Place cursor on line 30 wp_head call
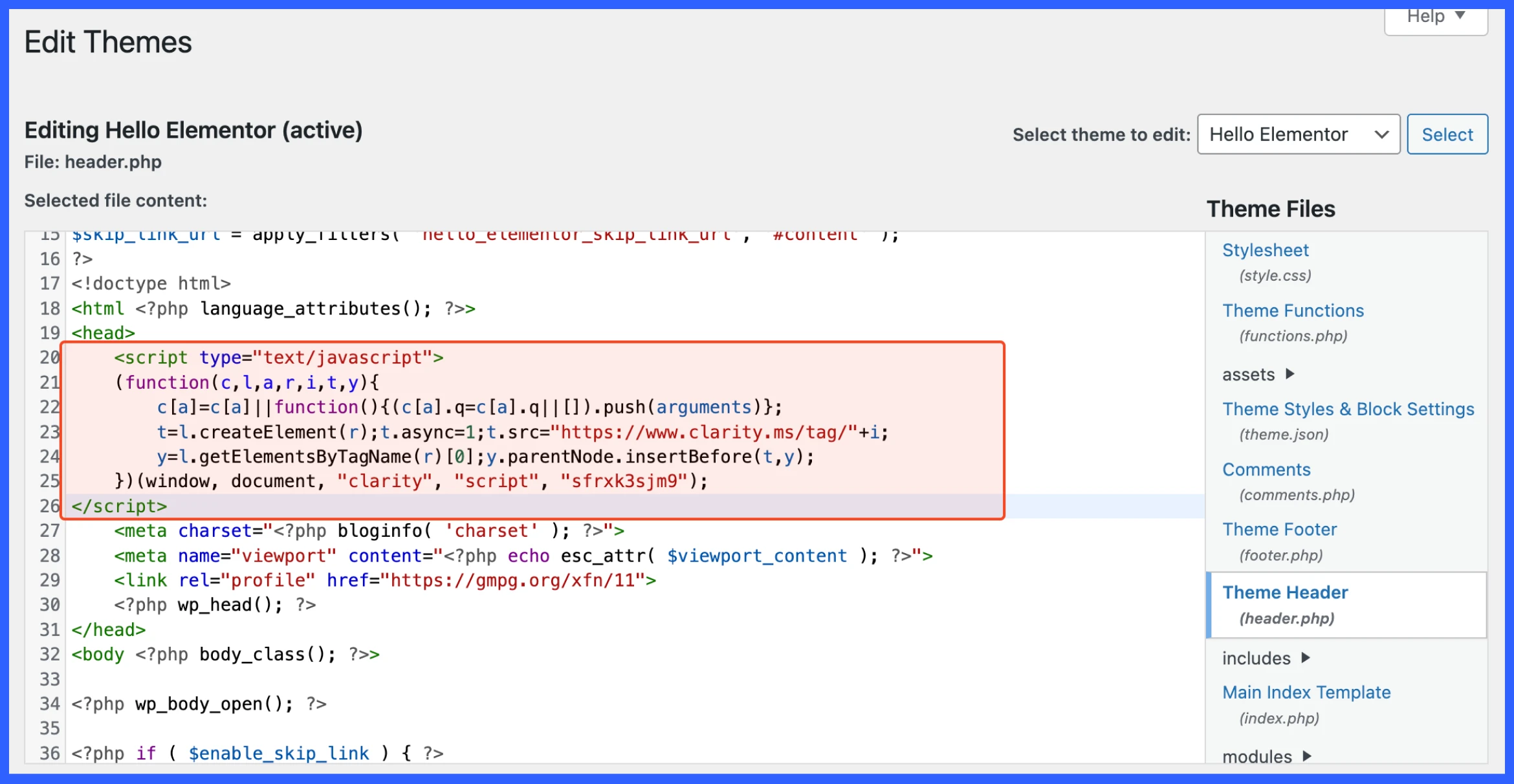Viewport: 1514px width, 784px height. point(215,605)
